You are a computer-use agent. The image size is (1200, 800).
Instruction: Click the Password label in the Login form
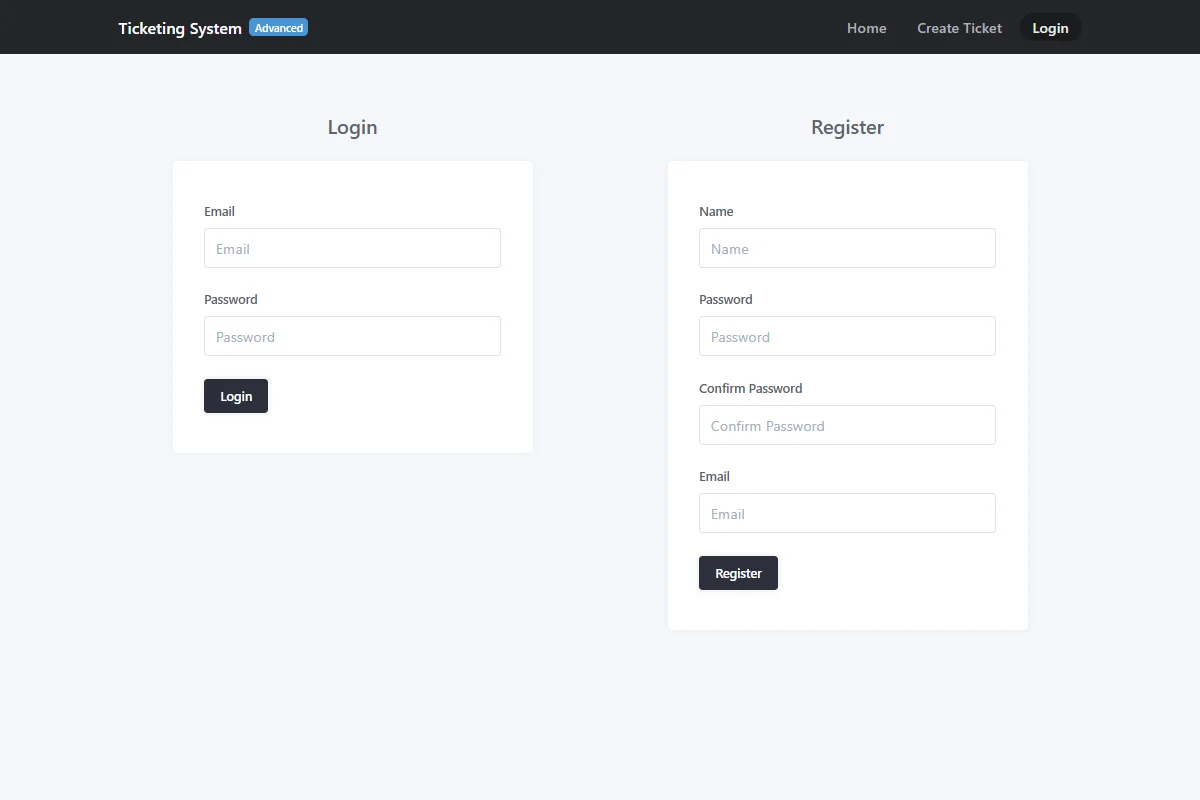[x=231, y=299]
